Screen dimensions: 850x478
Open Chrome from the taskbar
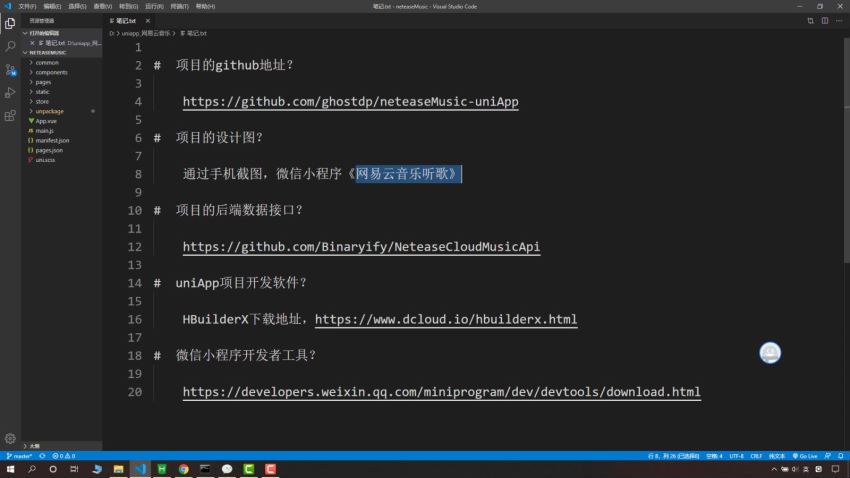(x=183, y=469)
